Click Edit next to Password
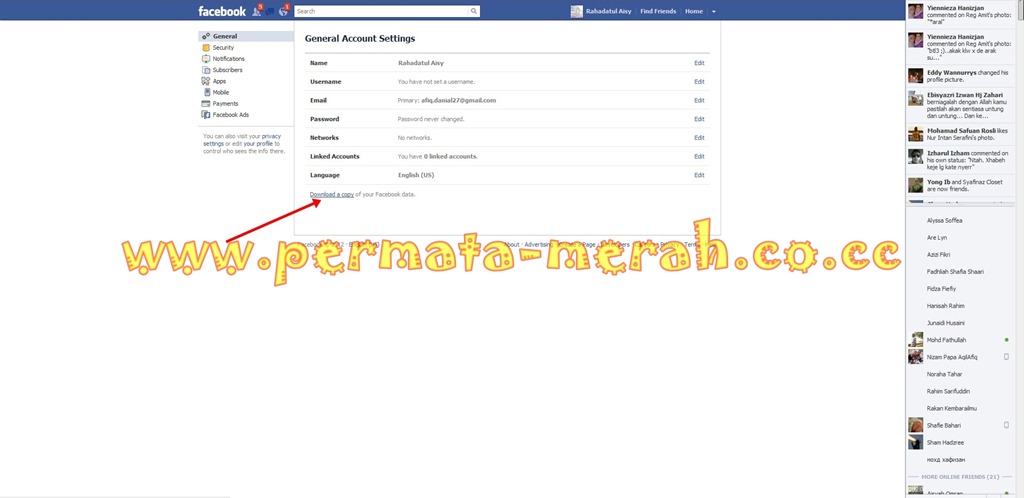This screenshot has width=1024, height=498. tap(699, 119)
